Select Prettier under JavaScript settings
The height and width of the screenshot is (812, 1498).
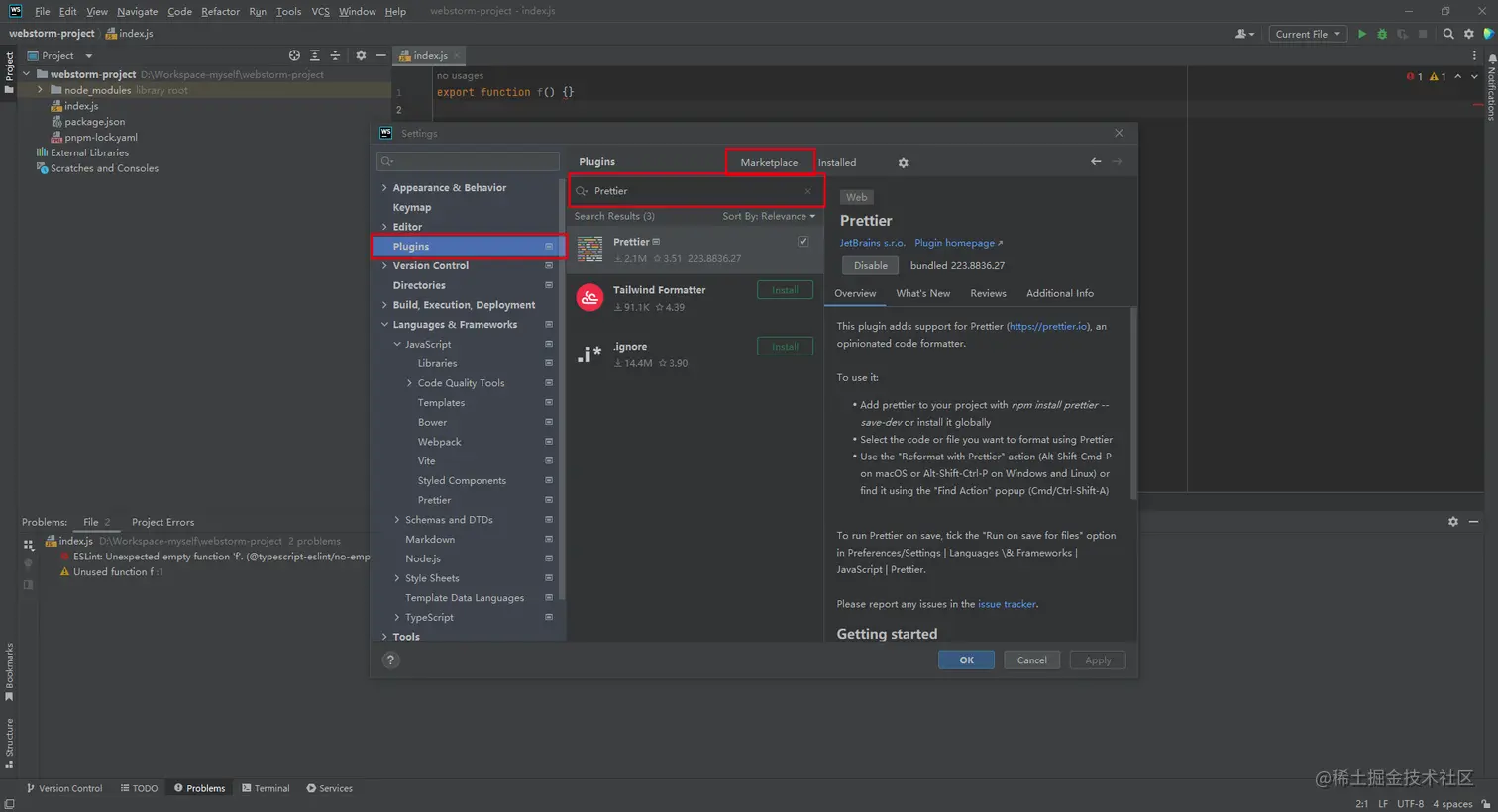tap(434, 500)
